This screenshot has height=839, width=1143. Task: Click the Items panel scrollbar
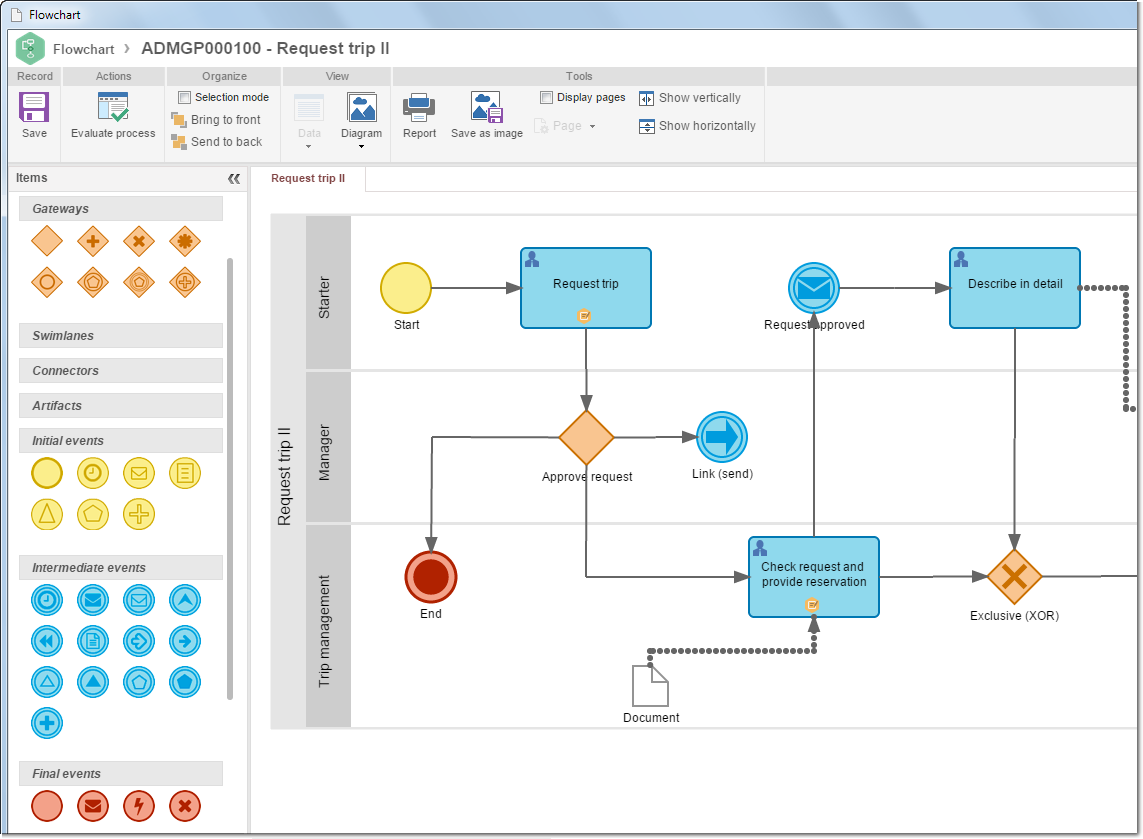[x=230, y=478]
